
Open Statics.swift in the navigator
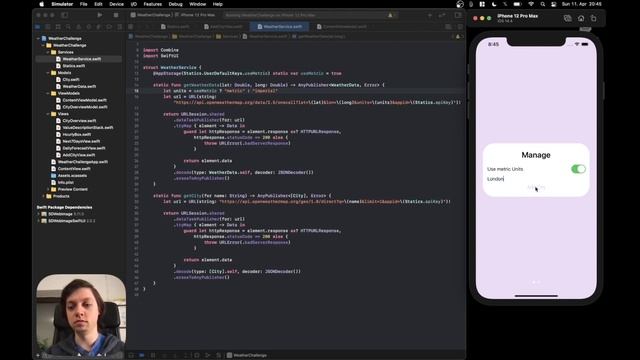pyautogui.click(x=73, y=66)
